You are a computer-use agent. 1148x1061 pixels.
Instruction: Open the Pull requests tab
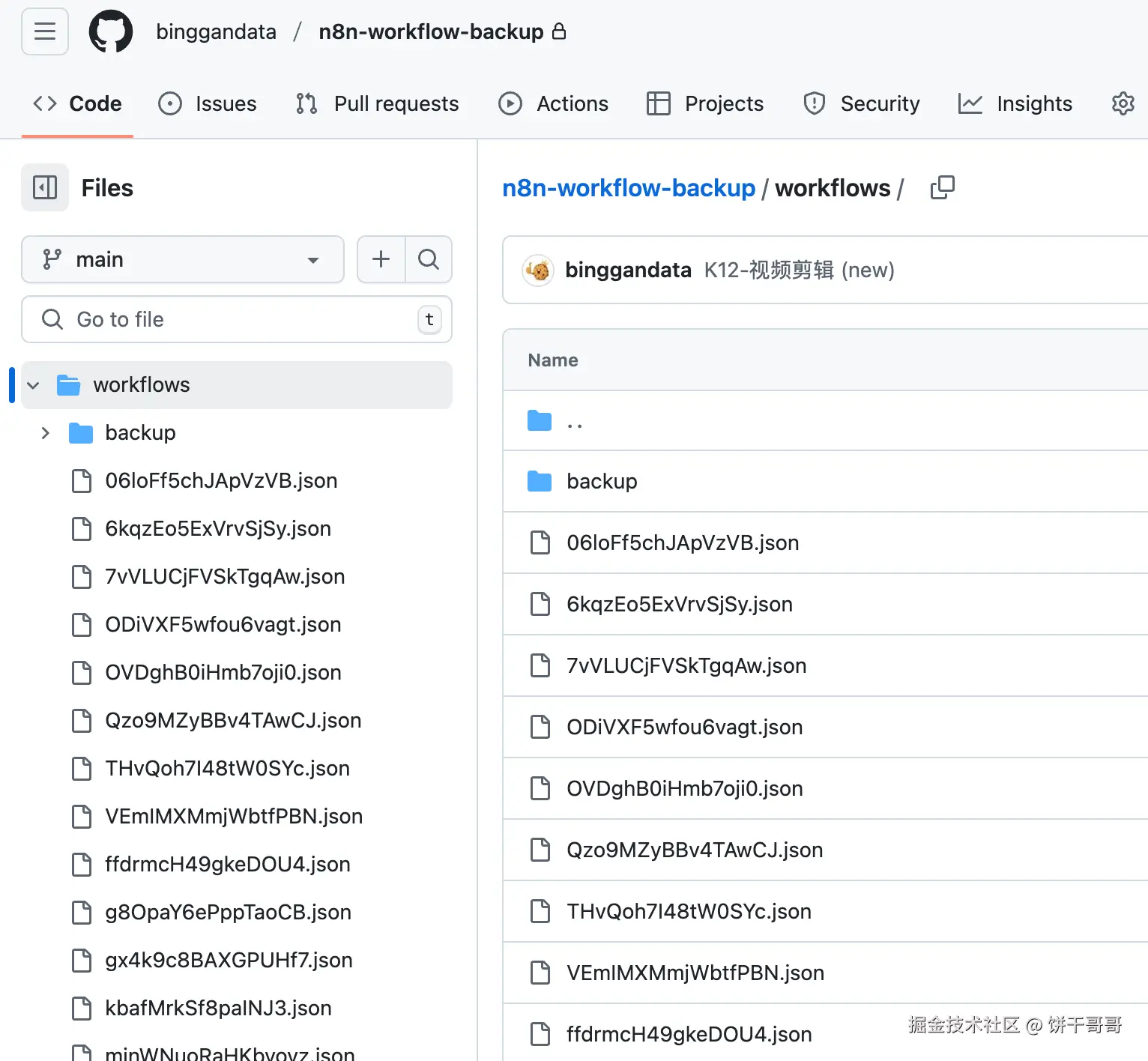pos(377,103)
